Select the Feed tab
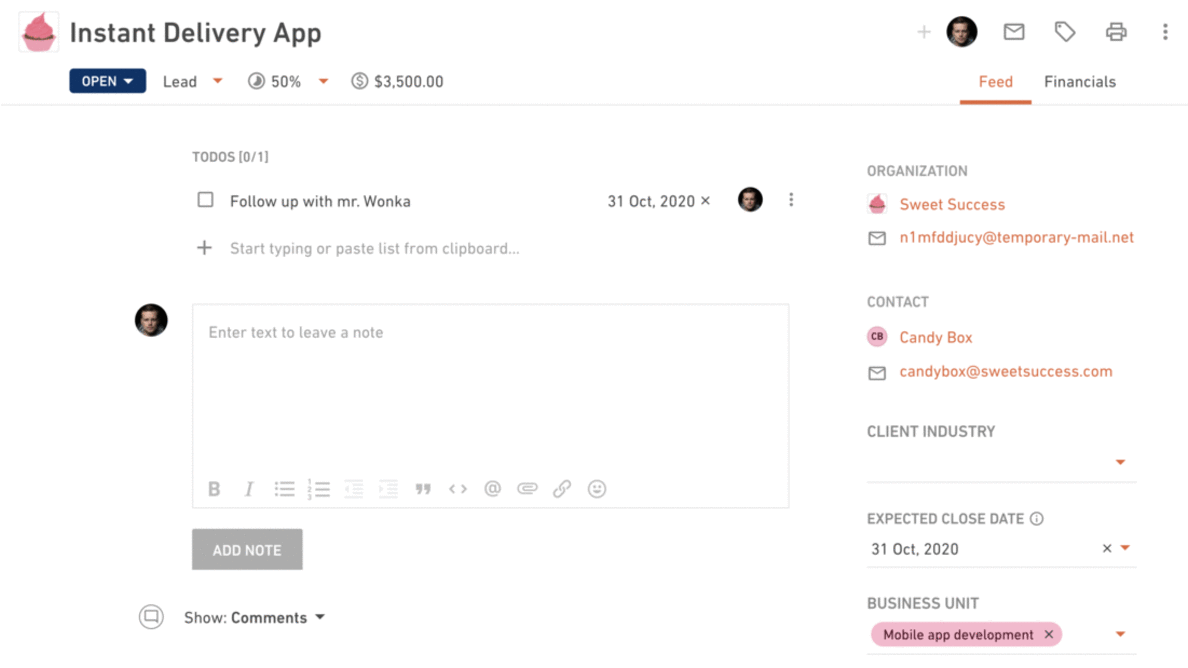The image size is (1188, 668). [996, 82]
